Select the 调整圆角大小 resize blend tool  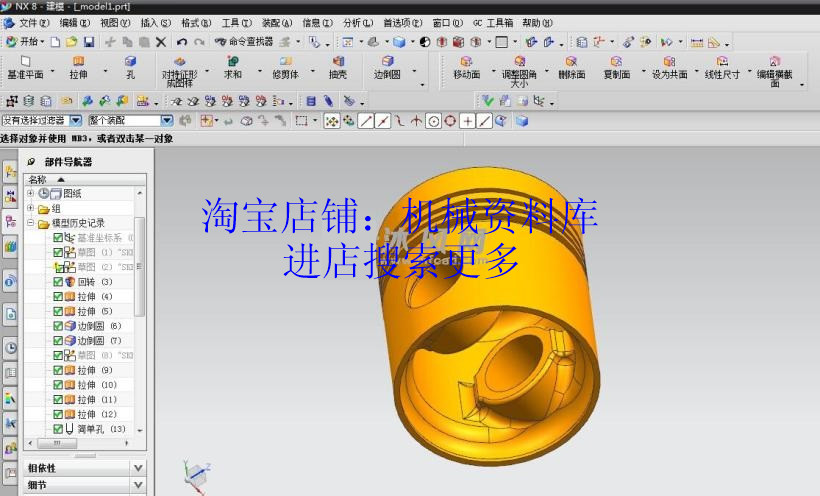[x=519, y=71]
